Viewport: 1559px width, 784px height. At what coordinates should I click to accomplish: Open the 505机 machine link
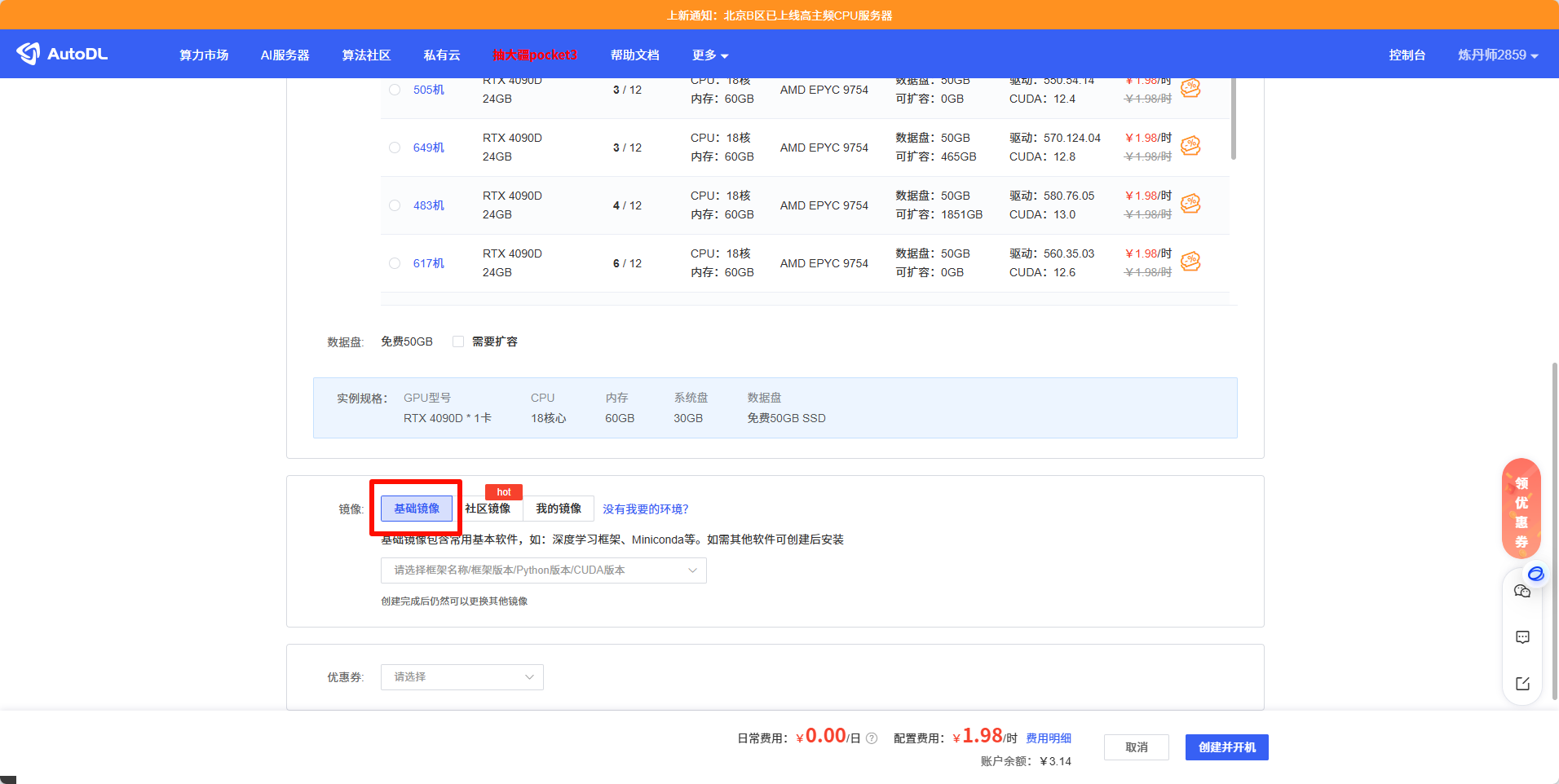point(429,90)
